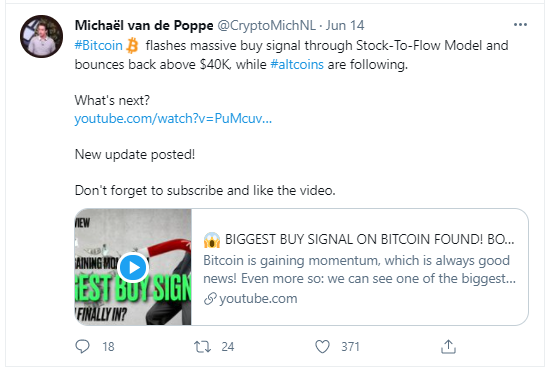Image resolution: width=547 pixels, height=367 pixels.
Task: Click the like count 371
Action: [350, 347]
